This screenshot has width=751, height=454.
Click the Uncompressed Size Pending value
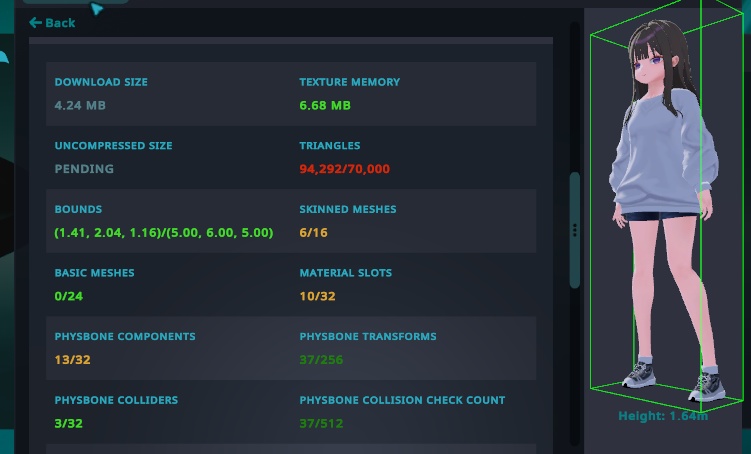click(84, 169)
